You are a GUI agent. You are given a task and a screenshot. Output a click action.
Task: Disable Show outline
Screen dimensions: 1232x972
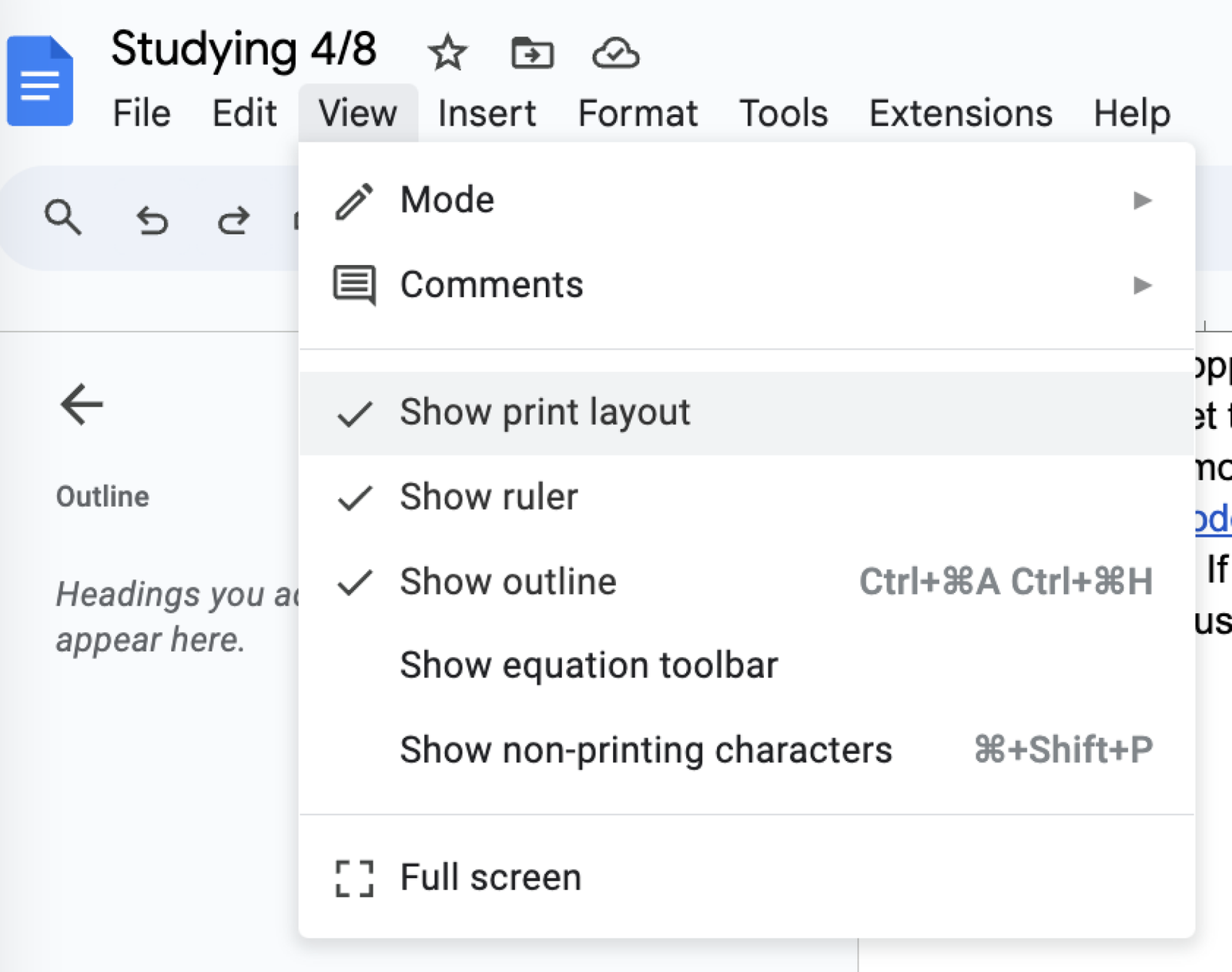[746, 582]
